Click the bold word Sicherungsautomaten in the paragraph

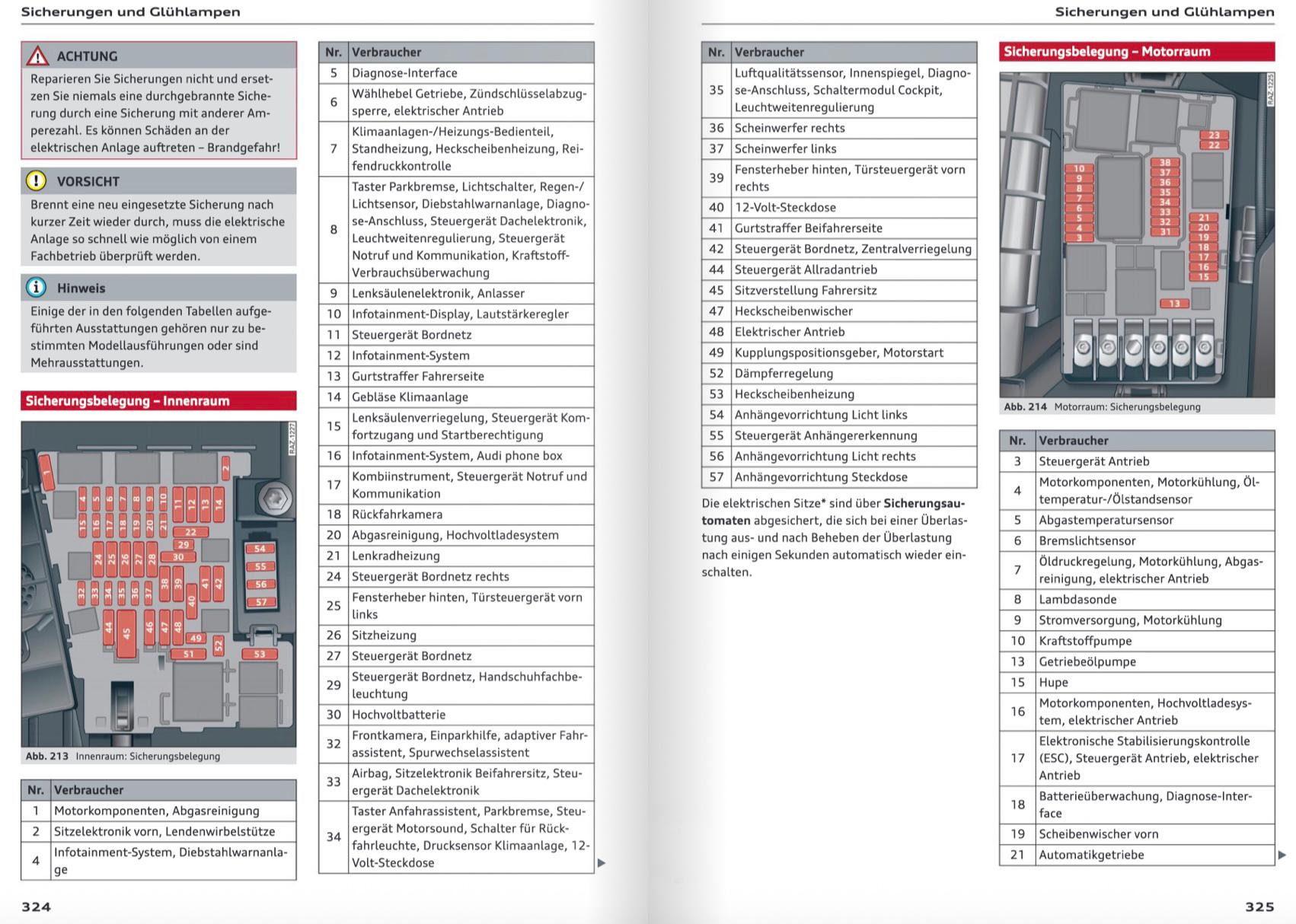point(833,512)
